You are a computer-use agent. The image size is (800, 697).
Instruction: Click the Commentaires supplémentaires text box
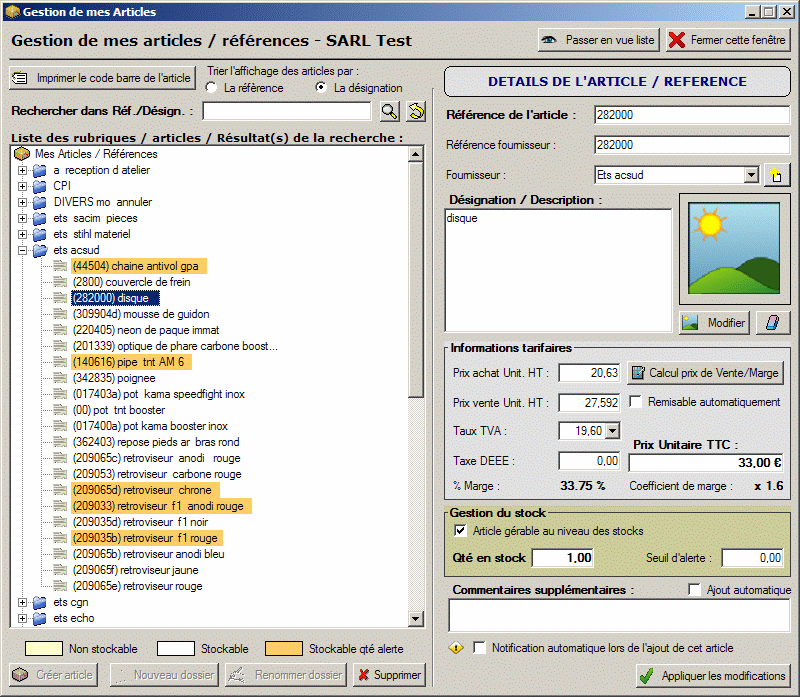[x=619, y=615]
